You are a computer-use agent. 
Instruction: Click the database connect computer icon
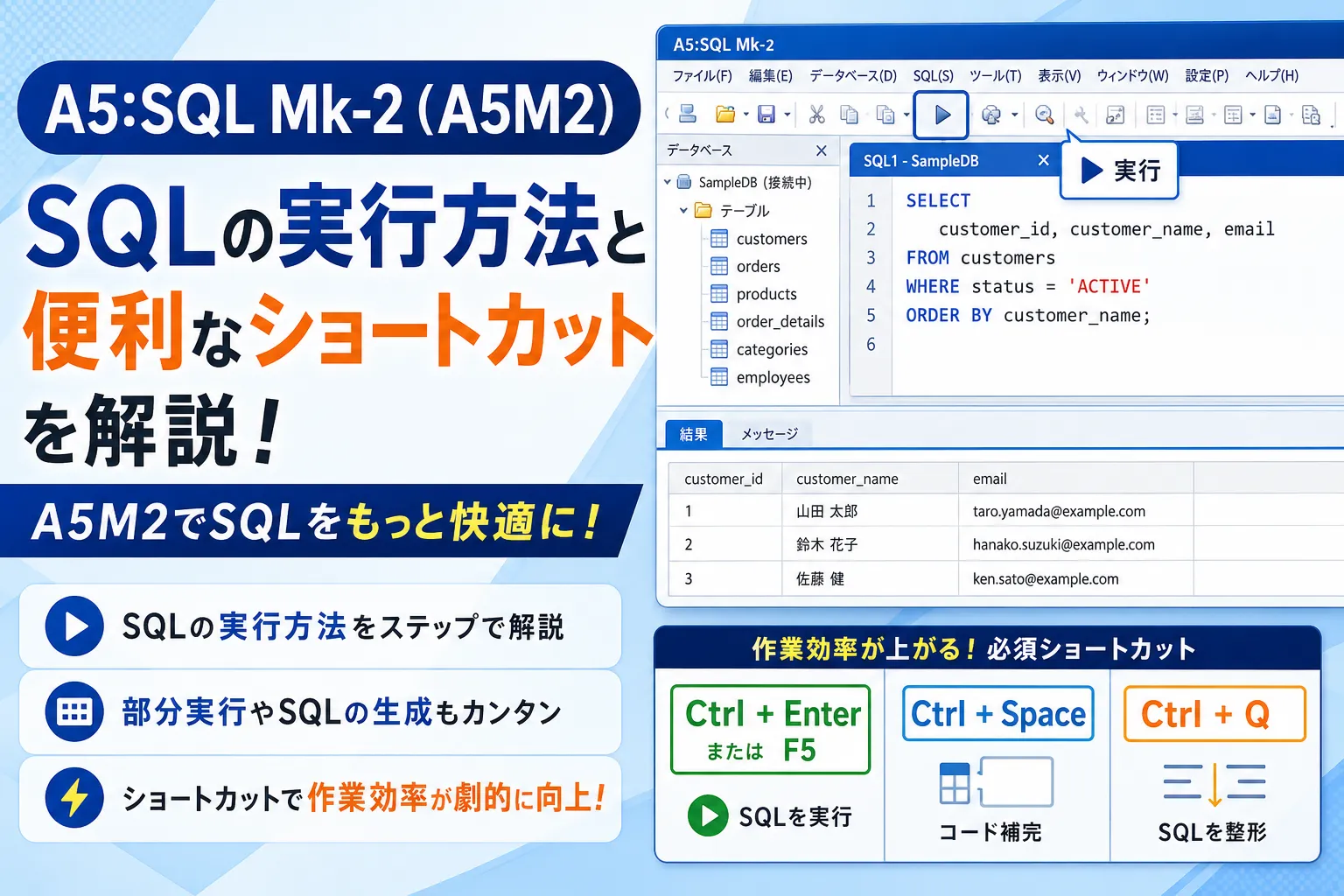coord(688,114)
